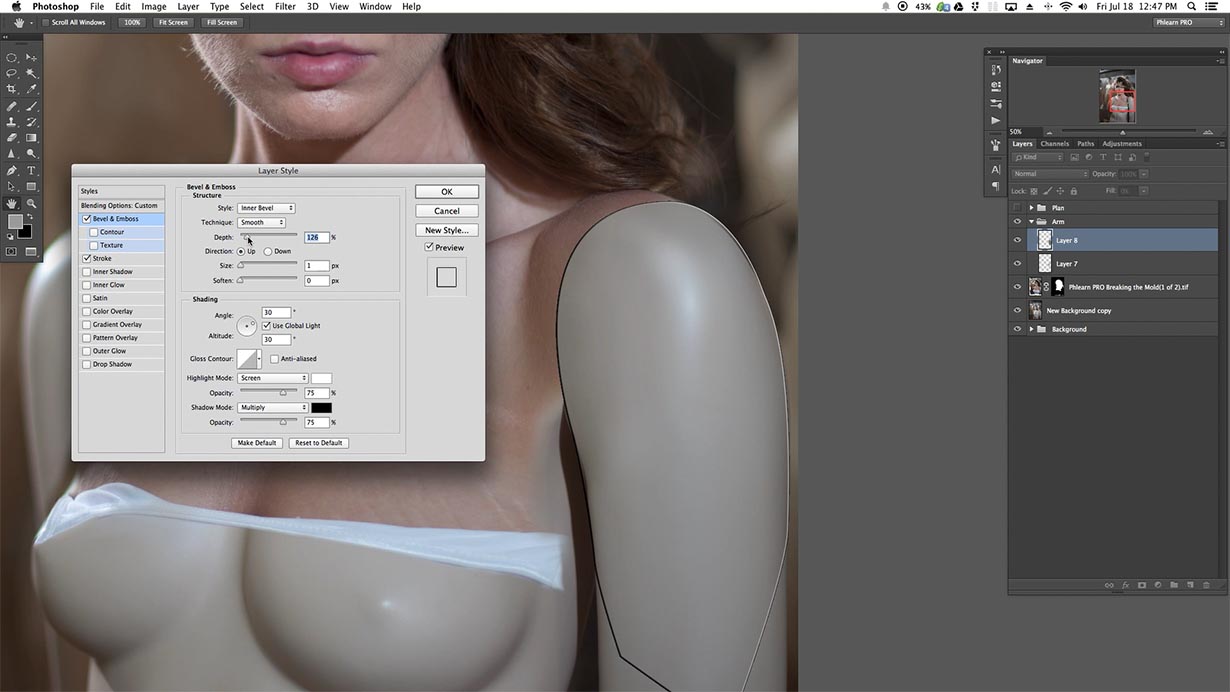Create new adjustment layer icon
This screenshot has height=692, width=1230.
point(1157,585)
